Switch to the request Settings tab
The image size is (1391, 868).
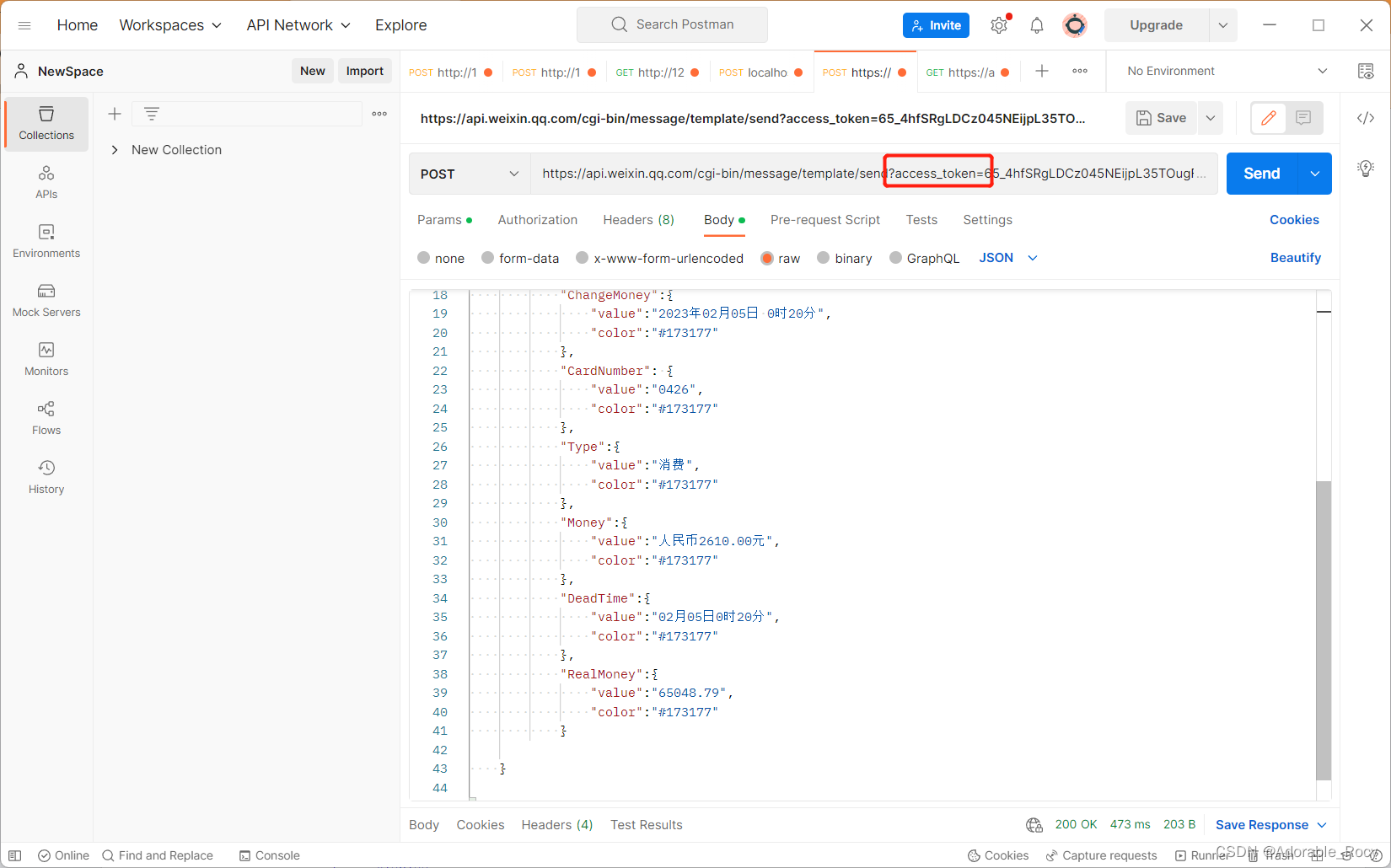point(987,220)
